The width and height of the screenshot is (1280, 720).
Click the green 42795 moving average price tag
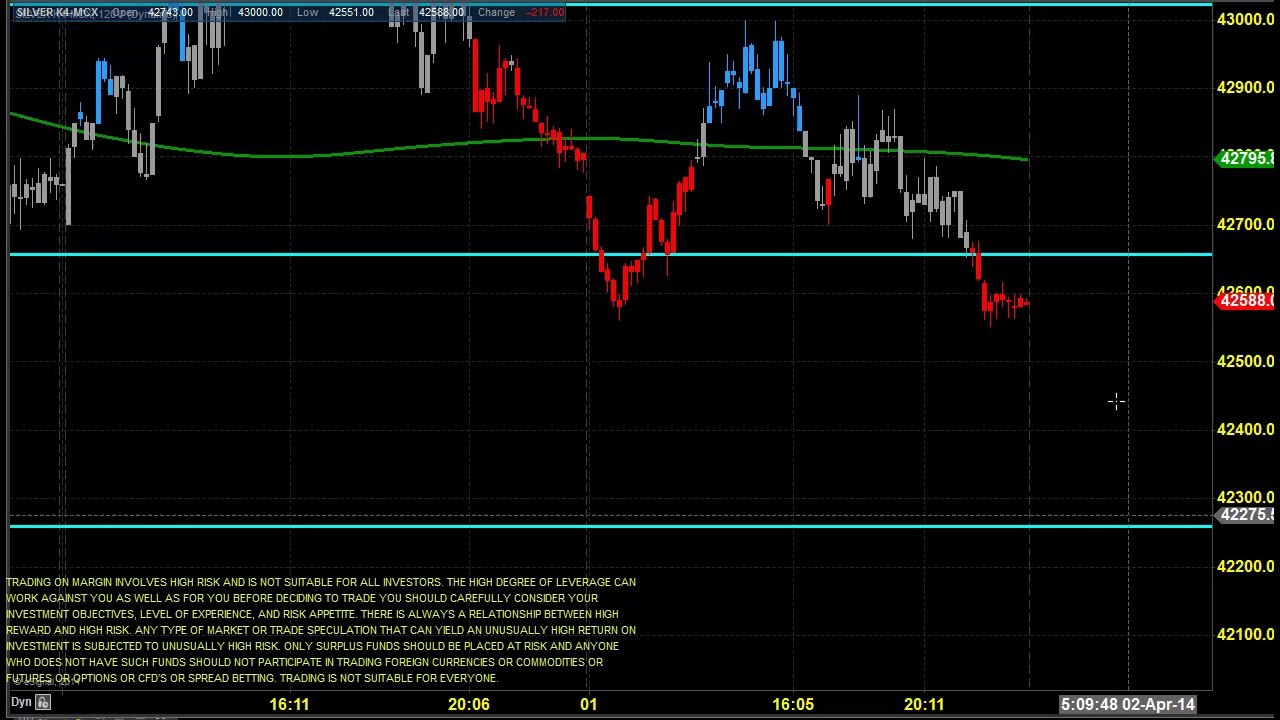click(x=1245, y=158)
